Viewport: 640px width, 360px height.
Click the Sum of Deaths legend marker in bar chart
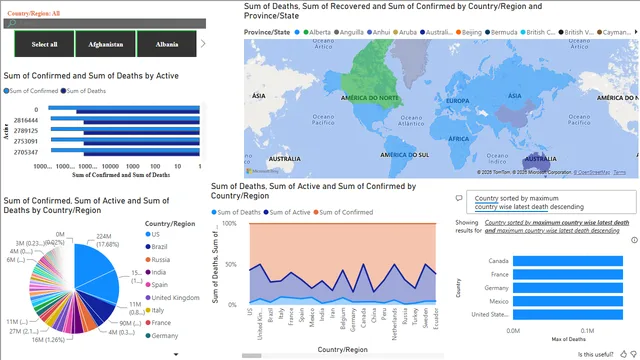(x=63, y=91)
